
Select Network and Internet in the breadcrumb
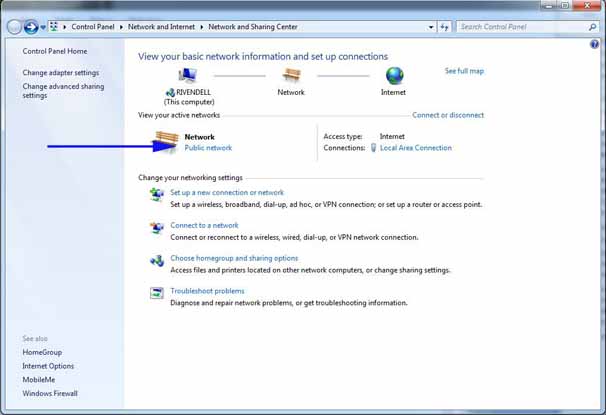[161, 27]
